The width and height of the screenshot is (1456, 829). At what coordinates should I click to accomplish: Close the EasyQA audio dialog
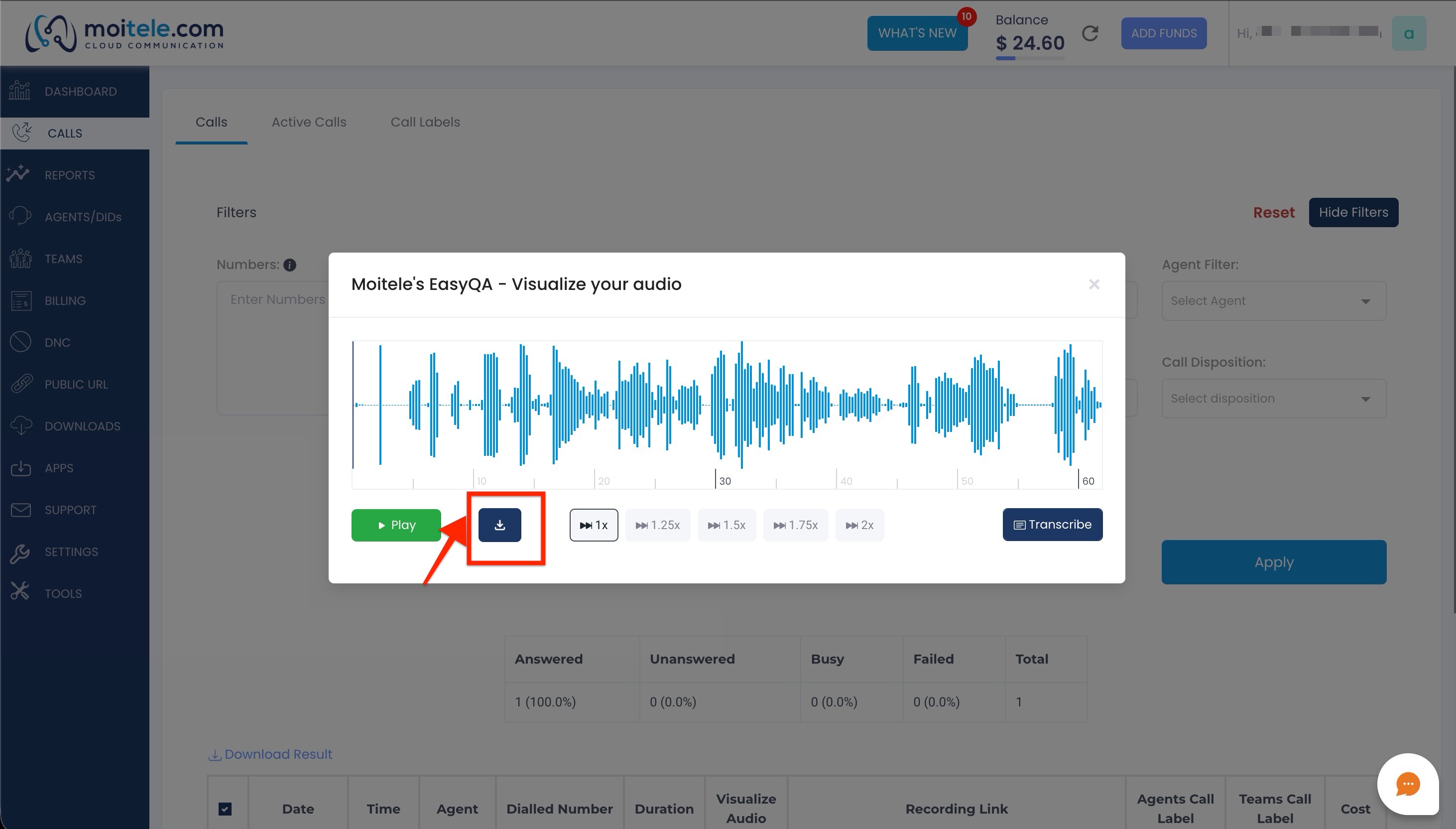pos(1093,284)
